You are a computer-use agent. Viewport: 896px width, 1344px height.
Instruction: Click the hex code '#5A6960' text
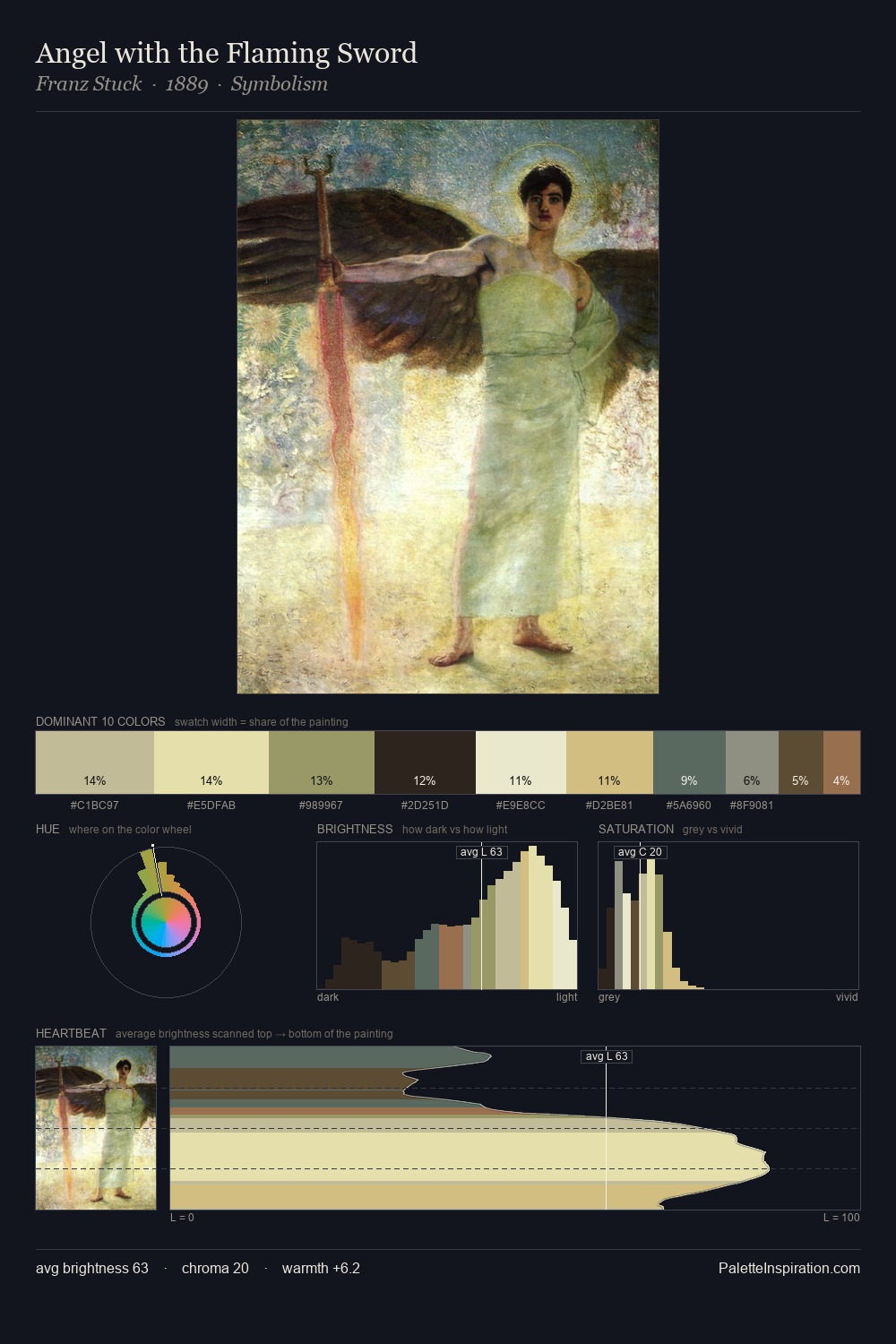point(689,805)
